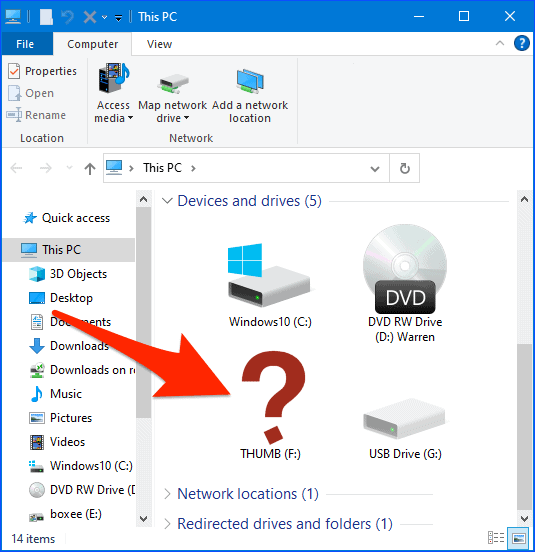Viewport: 535px width, 552px height.
Task: Select the THUMB (F:) drive label
Action: point(270,454)
